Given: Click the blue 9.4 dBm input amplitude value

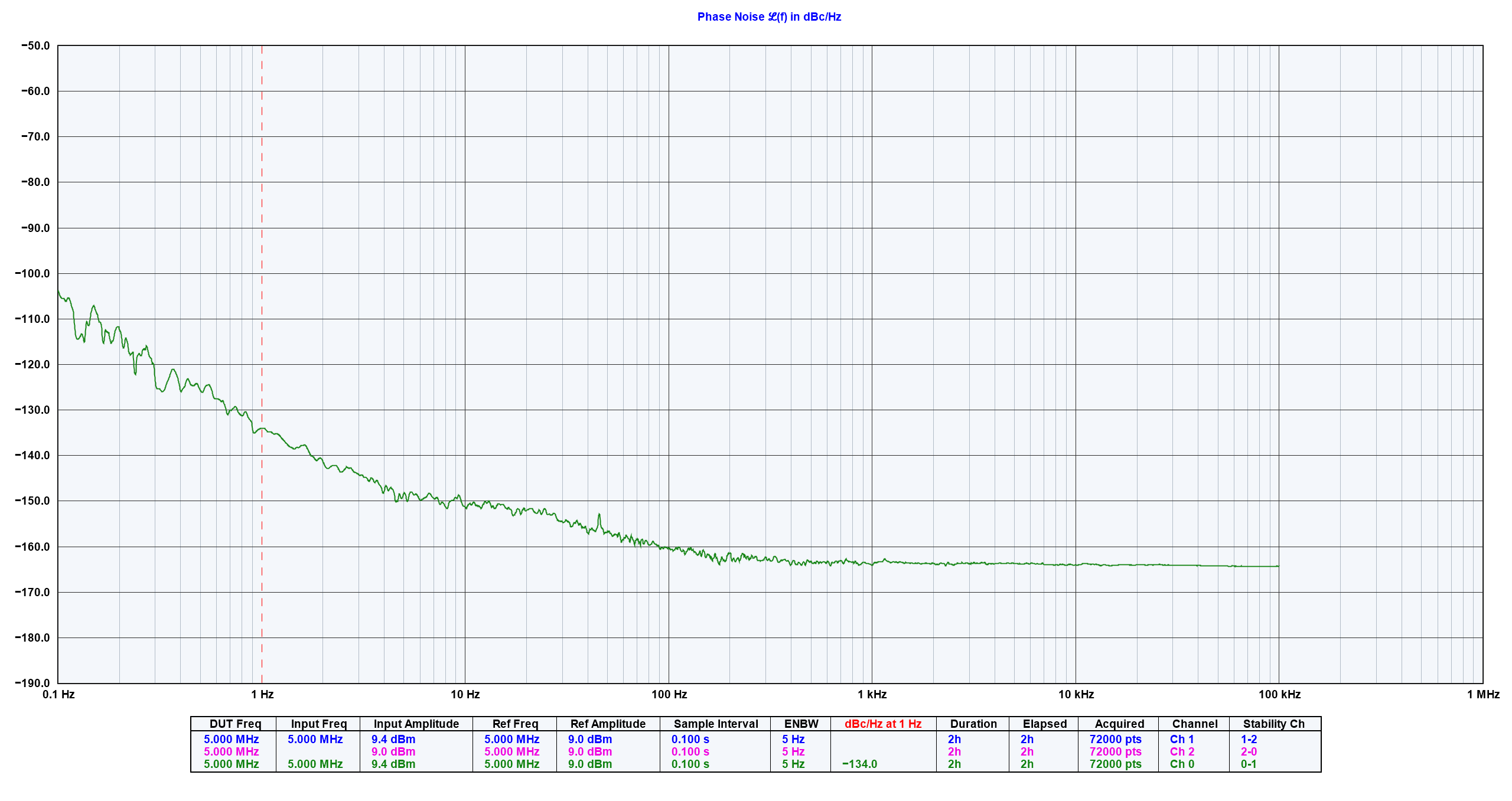Looking at the screenshot, I should click(393, 739).
